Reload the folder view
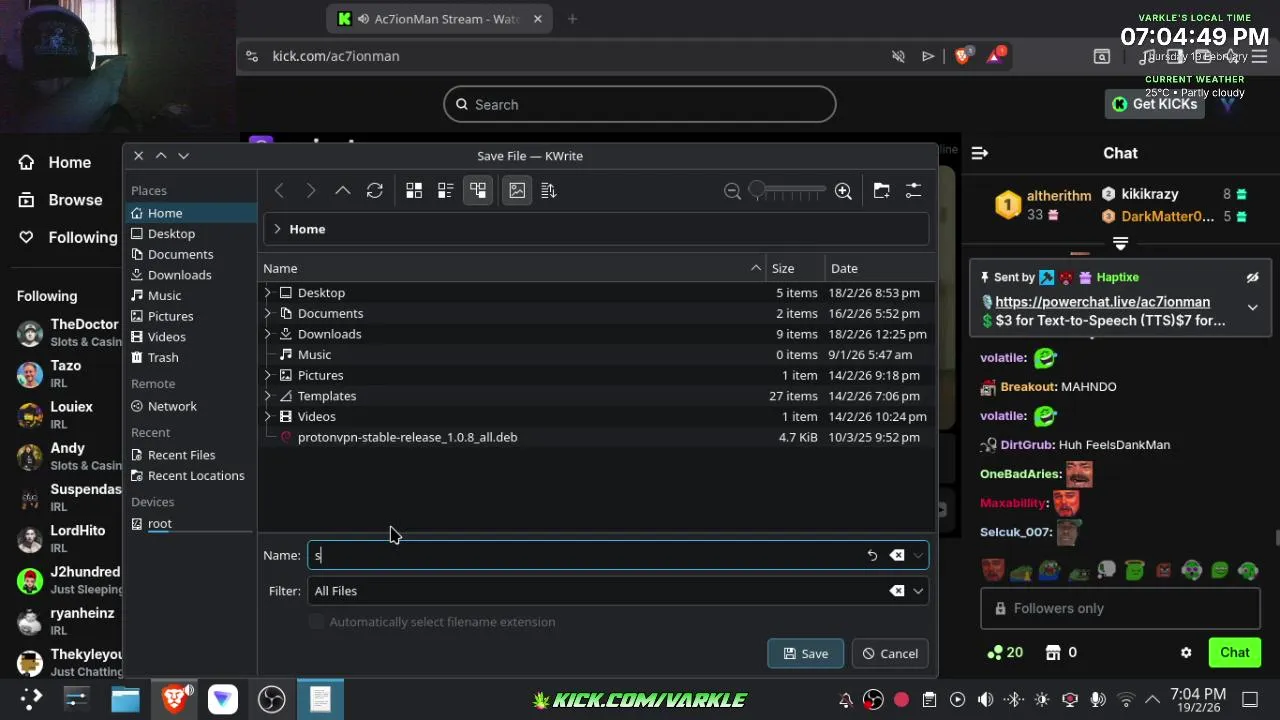 pos(374,190)
